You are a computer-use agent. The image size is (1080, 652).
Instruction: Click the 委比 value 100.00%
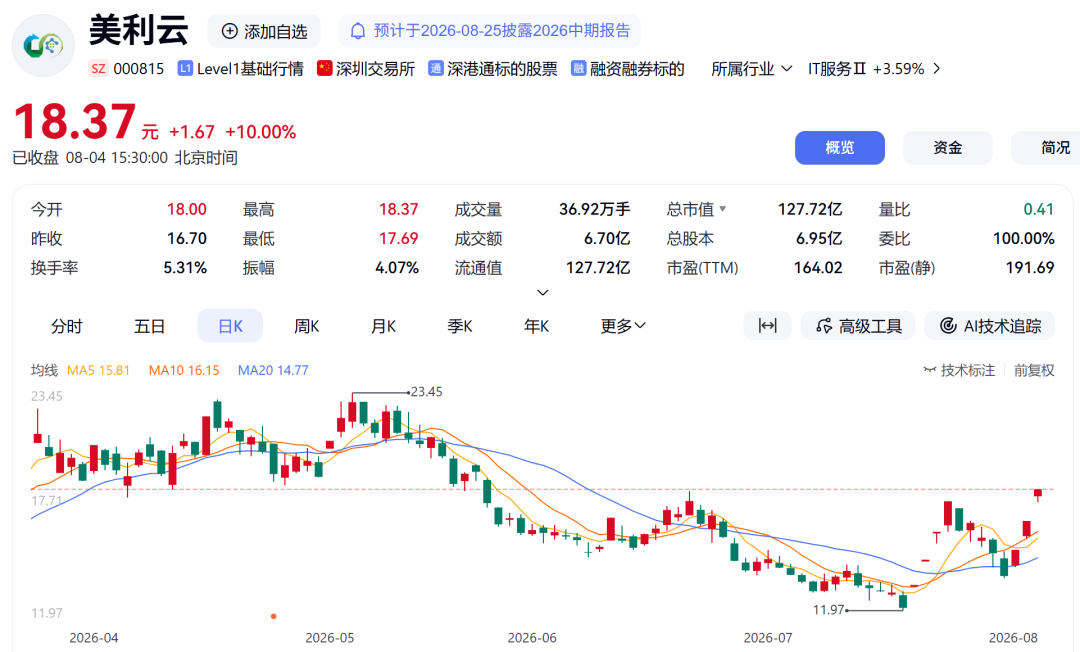1024,238
